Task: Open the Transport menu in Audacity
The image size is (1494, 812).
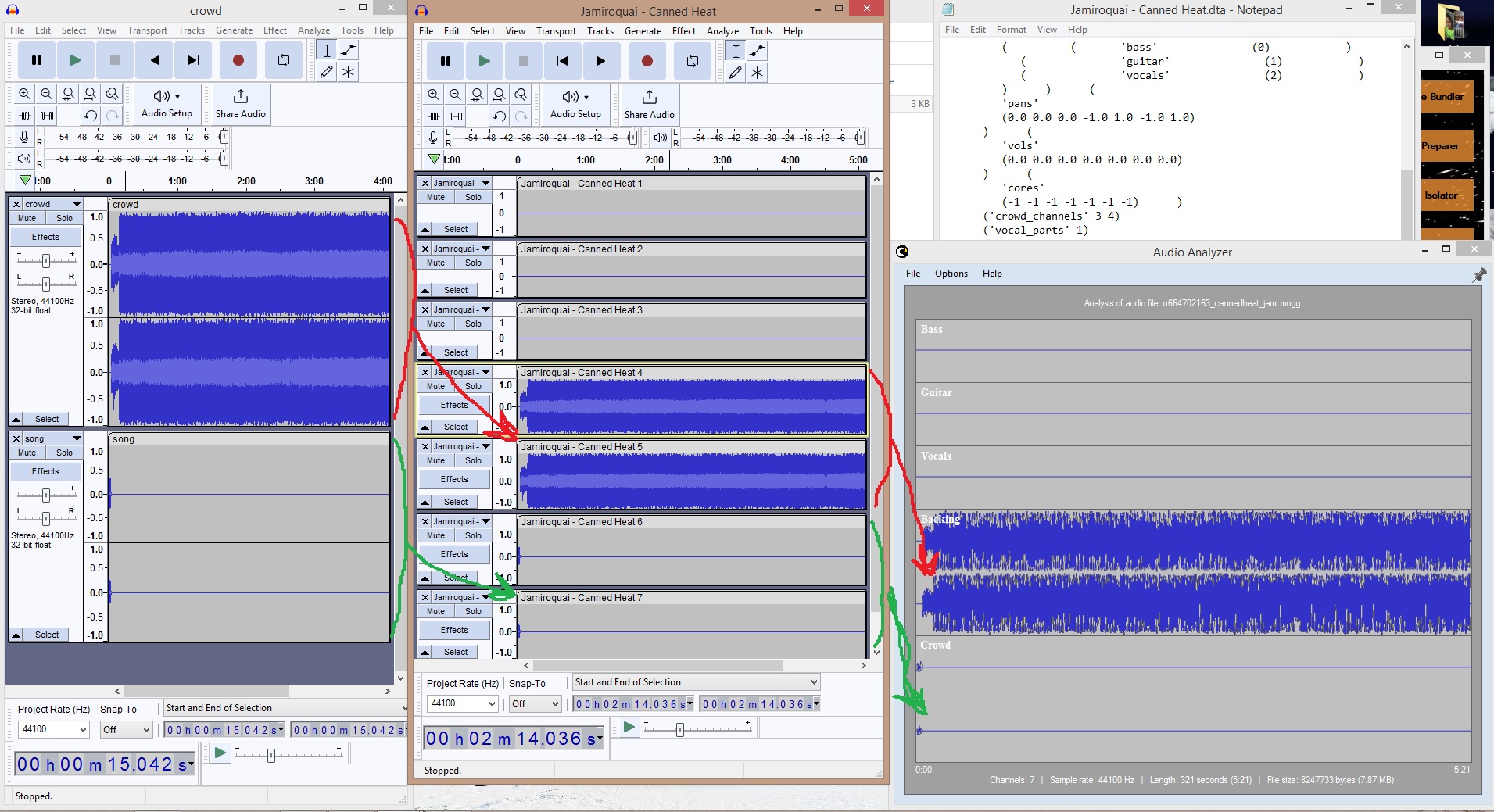Action: [x=555, y=31]
